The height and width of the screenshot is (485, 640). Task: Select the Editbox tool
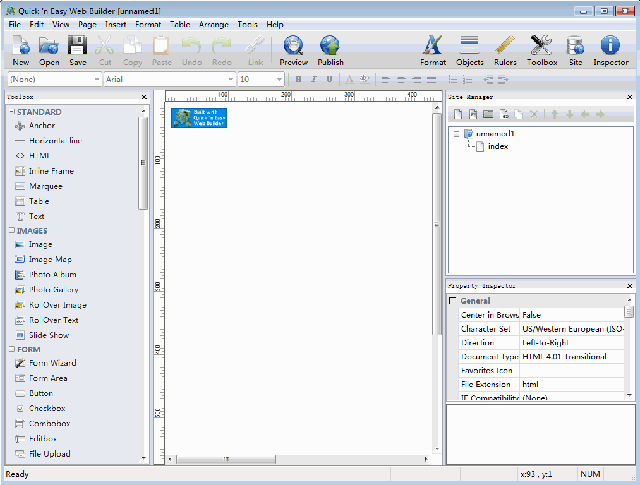tap(36, 438)
